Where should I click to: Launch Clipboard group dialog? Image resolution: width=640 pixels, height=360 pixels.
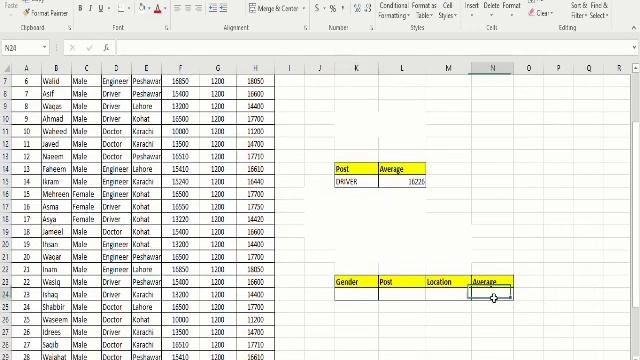[x=70, y=28]
